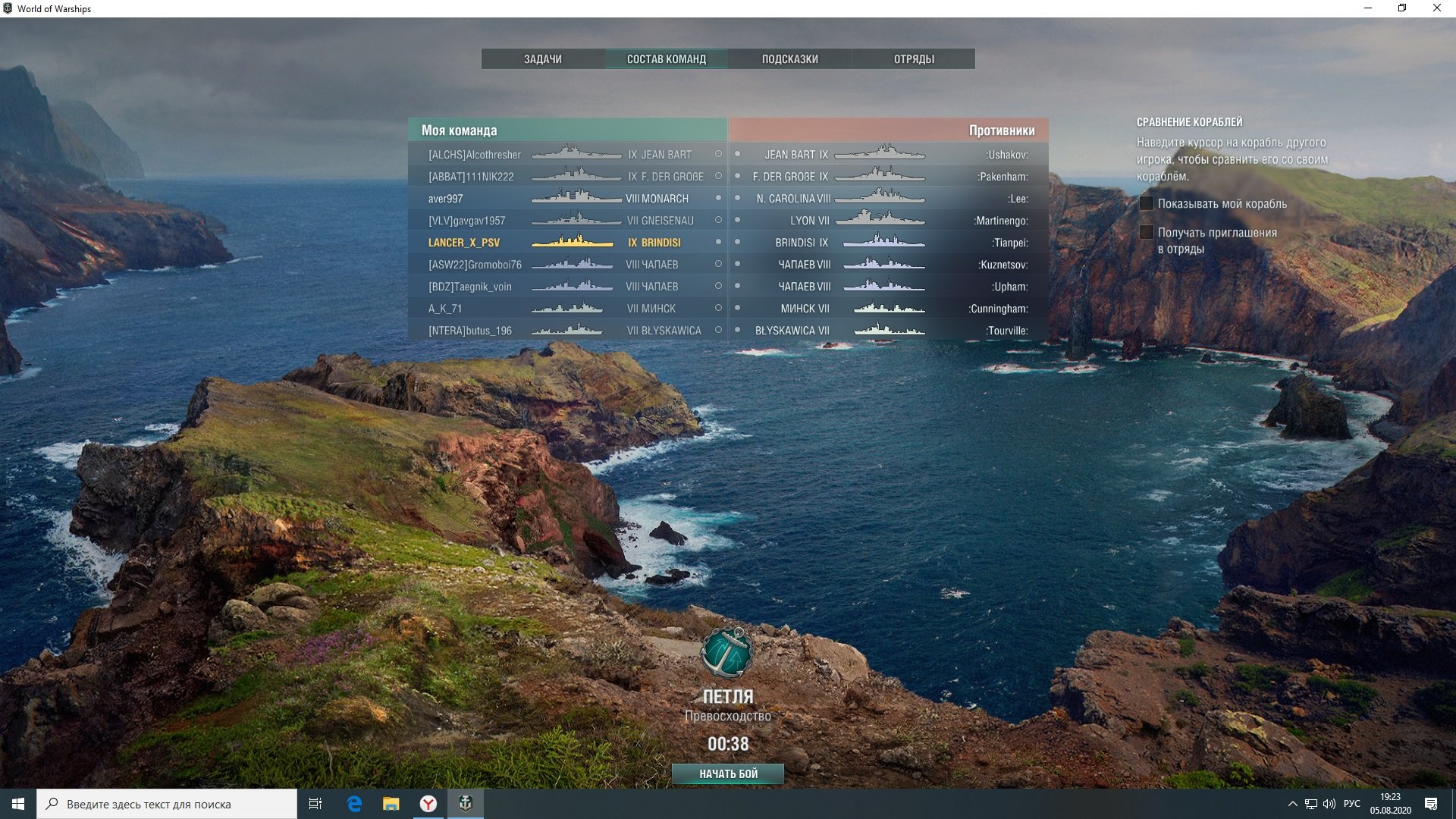The image size is (1456, 819).
Task: Click the allied Monarch ship silhouette
Action: point(576,197)
